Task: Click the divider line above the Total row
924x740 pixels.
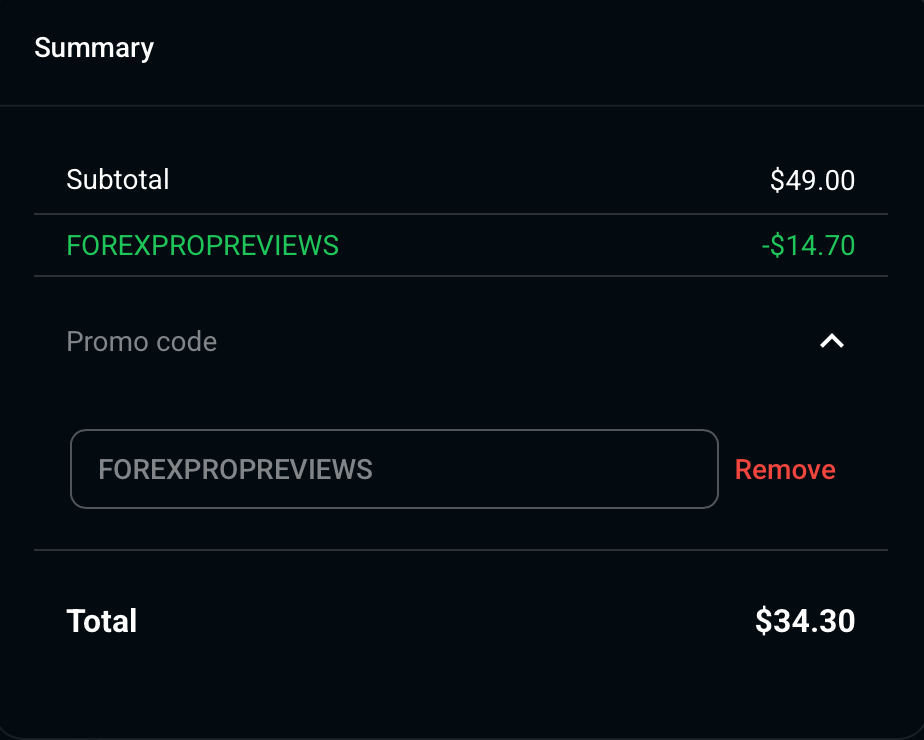Action: 460,550
